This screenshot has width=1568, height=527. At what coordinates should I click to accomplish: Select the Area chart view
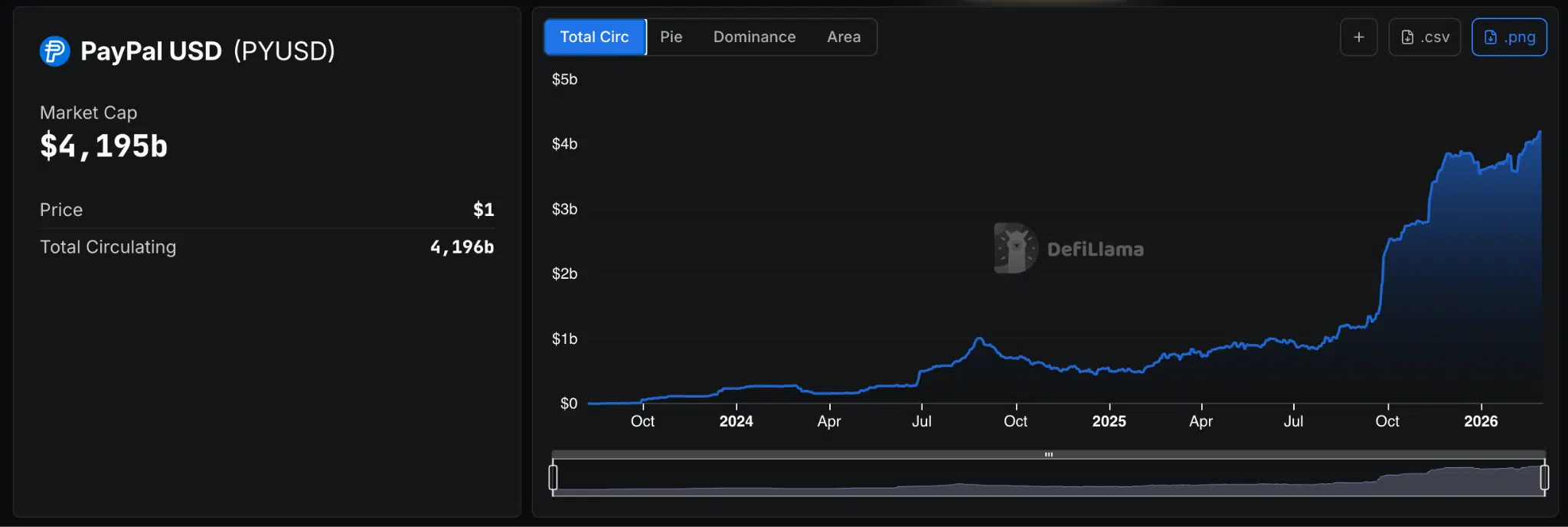click(x=844, y=36)
